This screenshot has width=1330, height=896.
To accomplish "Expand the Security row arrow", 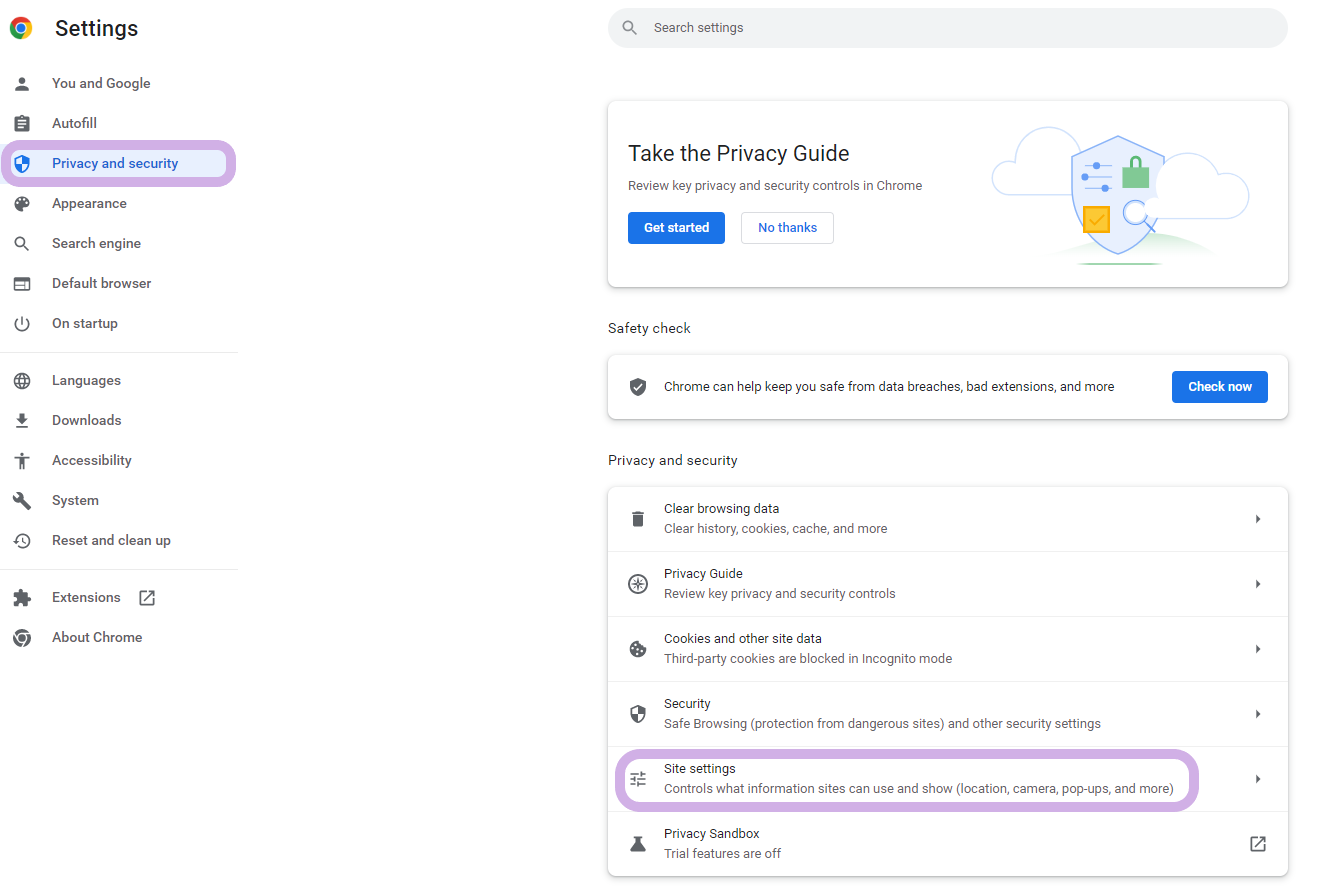I will pyautogui.click(x=1258, y=714).
